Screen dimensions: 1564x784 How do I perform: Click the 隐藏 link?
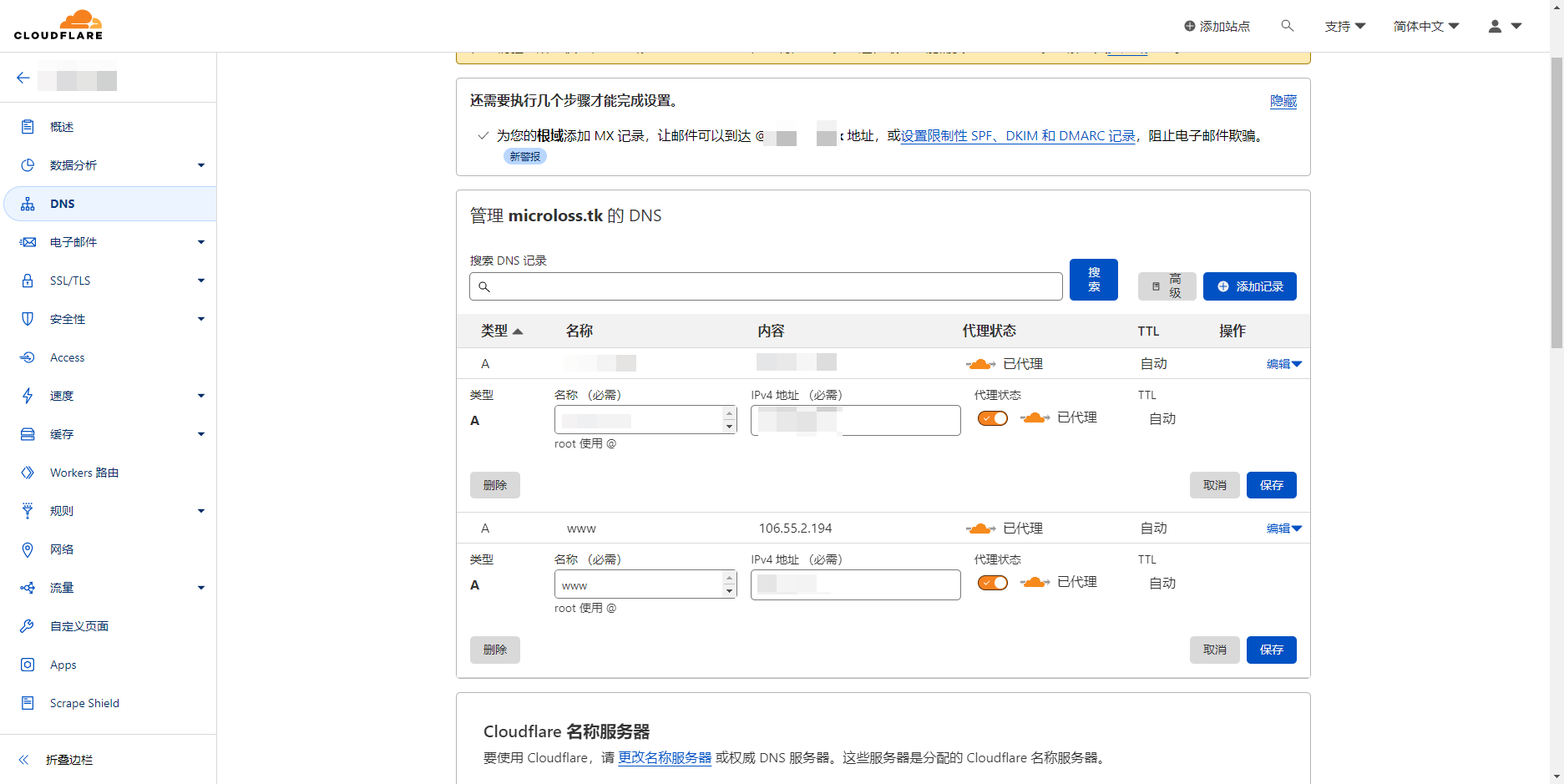pos(1283,101)
